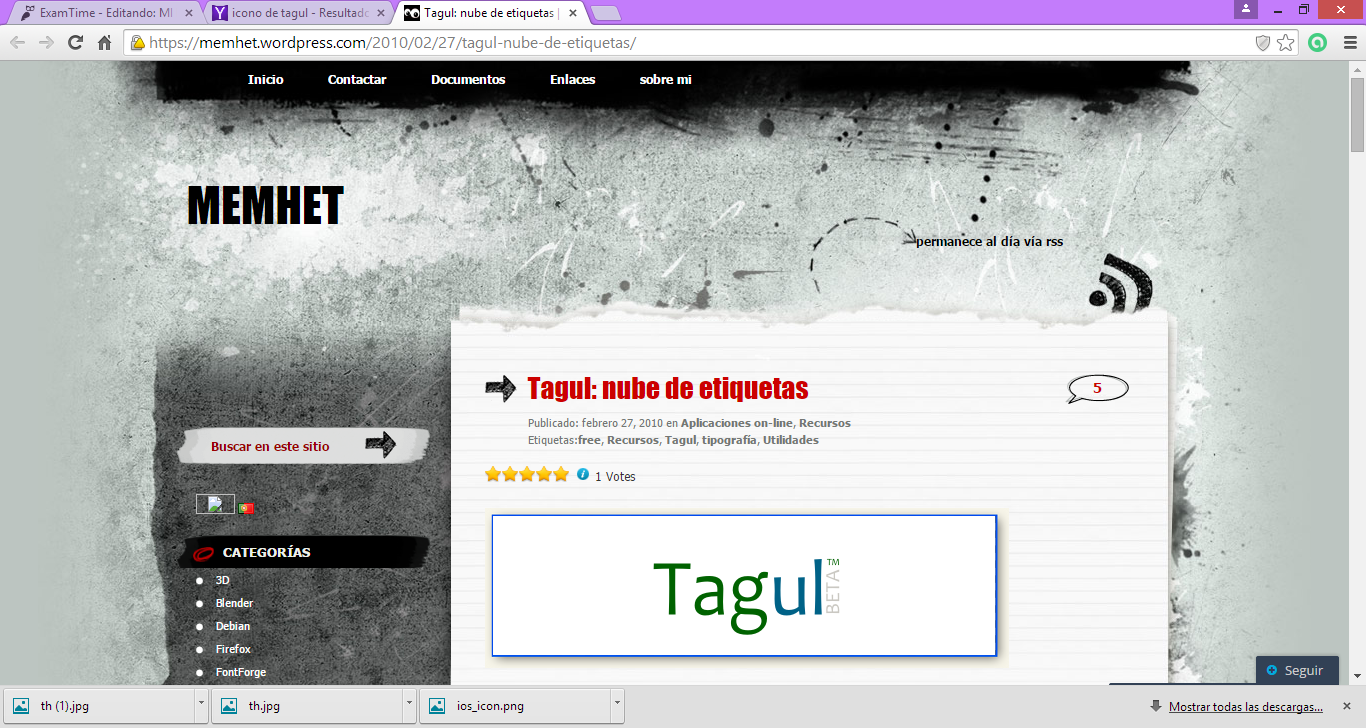Open the Contactar menu item
This screenshot has width=1366, height=728.
pyautogui.click(x=357, y=80)
